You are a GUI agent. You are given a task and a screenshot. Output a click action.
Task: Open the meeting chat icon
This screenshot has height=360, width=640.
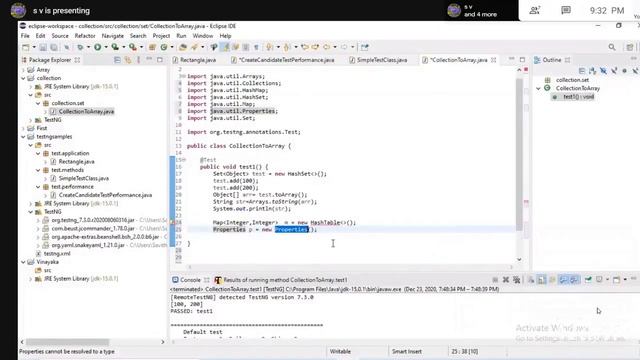click(566, 11)
